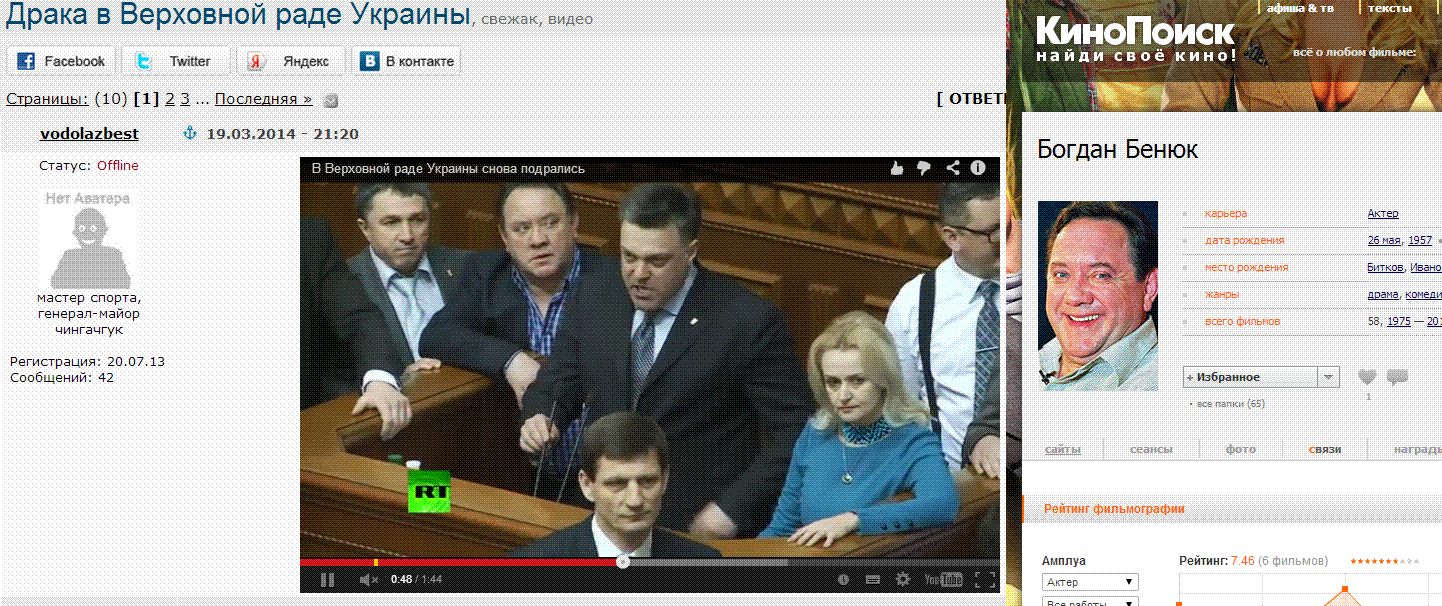Seek to the yellow marker on timeline
Image resolution: width=1442 pixels, height=606 pixels.
point(375,562)
